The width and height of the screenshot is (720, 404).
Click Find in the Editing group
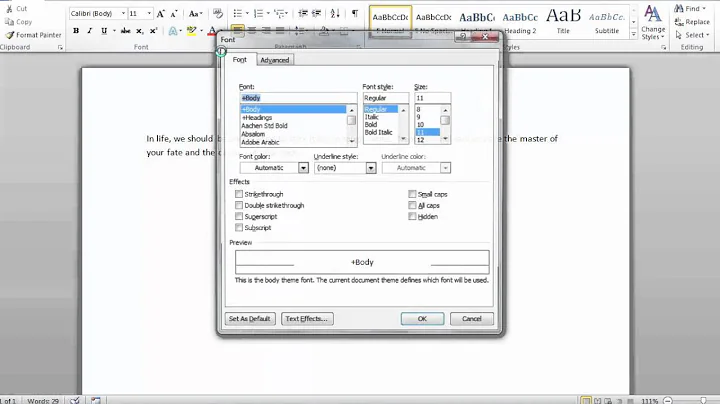690,8
